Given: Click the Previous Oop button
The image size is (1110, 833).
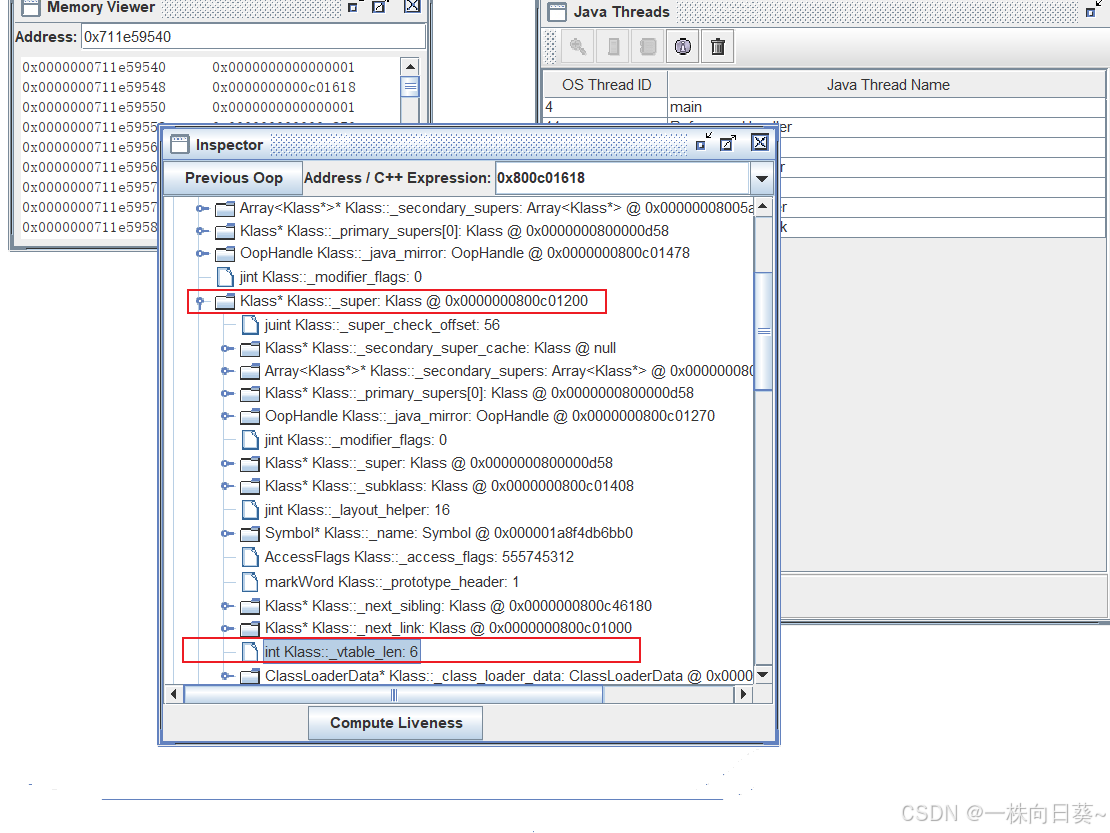Looking at the screenshot, I should point(234,178).
